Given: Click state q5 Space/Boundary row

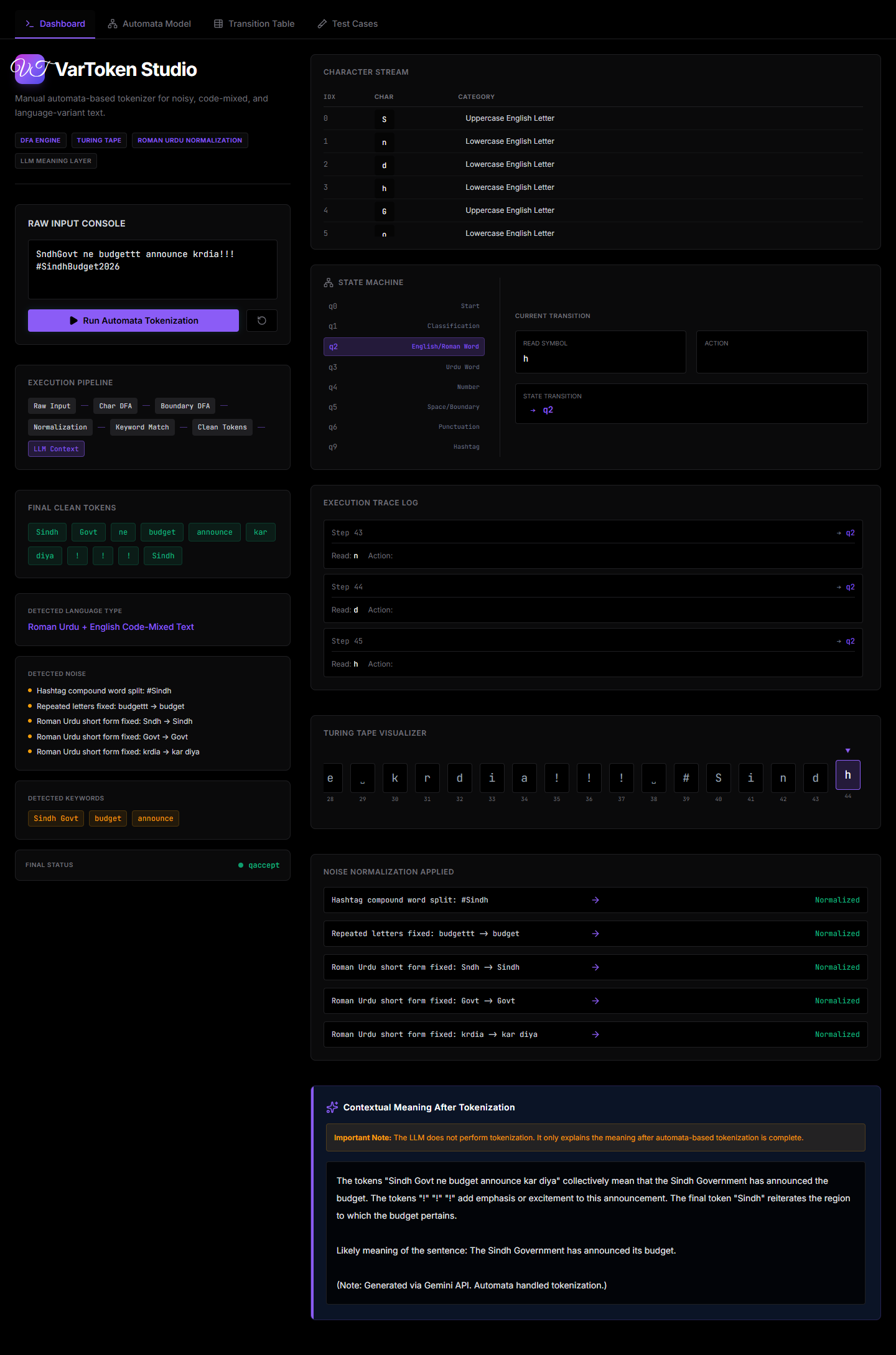Looking at the screenshot, I should point(404,407).
